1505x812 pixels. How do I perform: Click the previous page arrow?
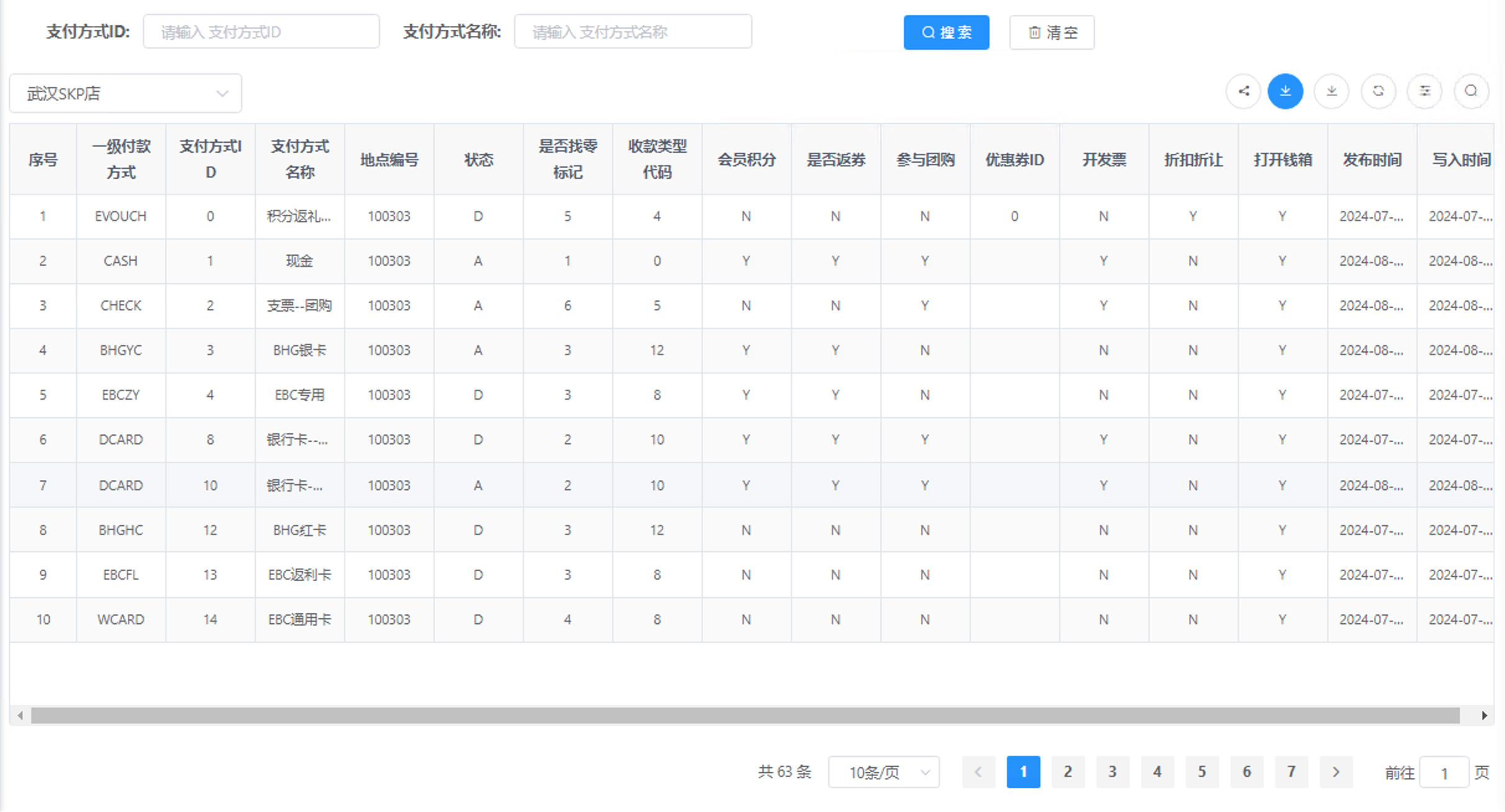pyautogui.click(x=978, y=772)
